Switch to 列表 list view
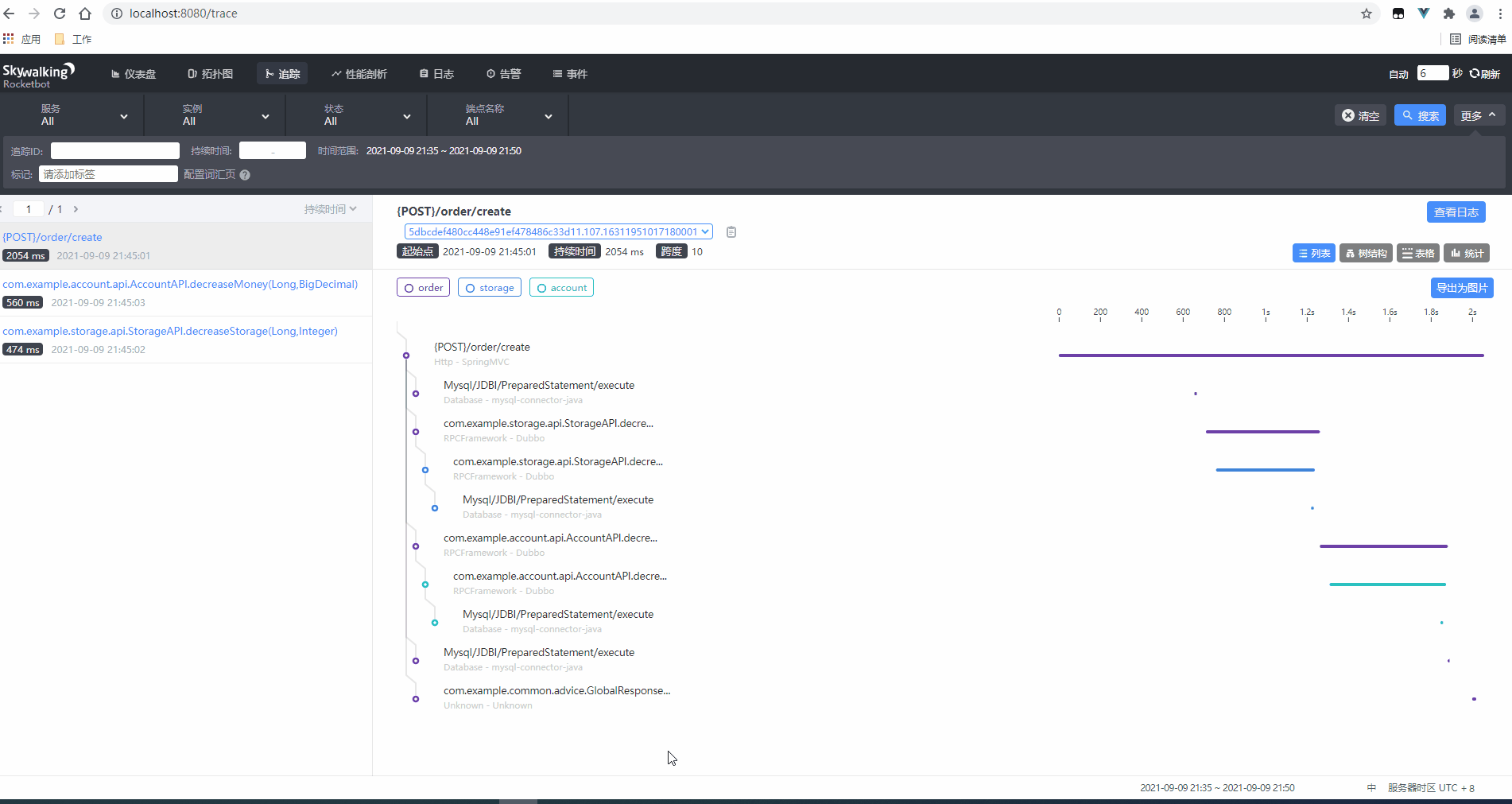Viewport: 1512px width, 804px height. (1314, 254)
